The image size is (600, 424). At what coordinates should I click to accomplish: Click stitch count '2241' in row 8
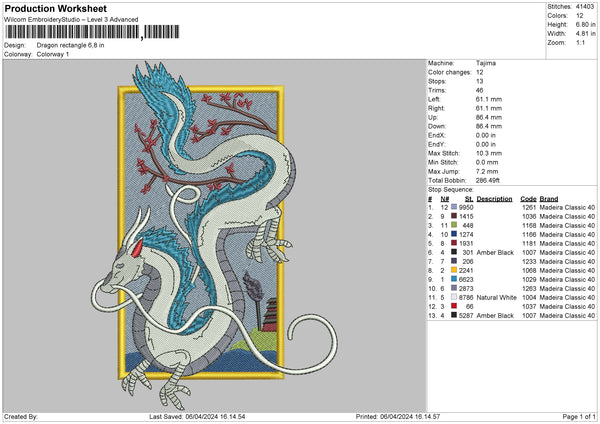pyautogui.click(x=466, y=270)
